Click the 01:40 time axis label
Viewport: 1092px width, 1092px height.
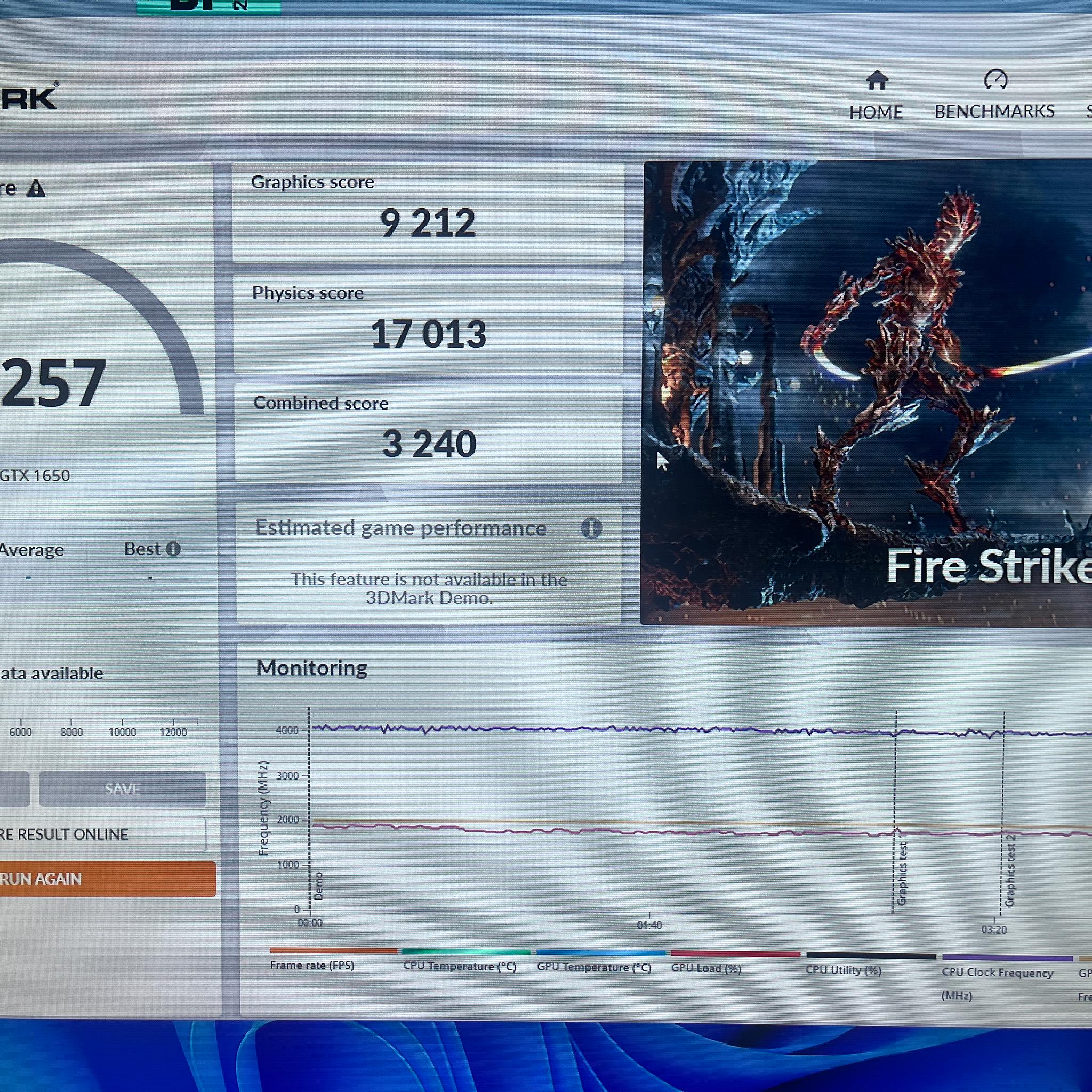click(x=649, y=925)
